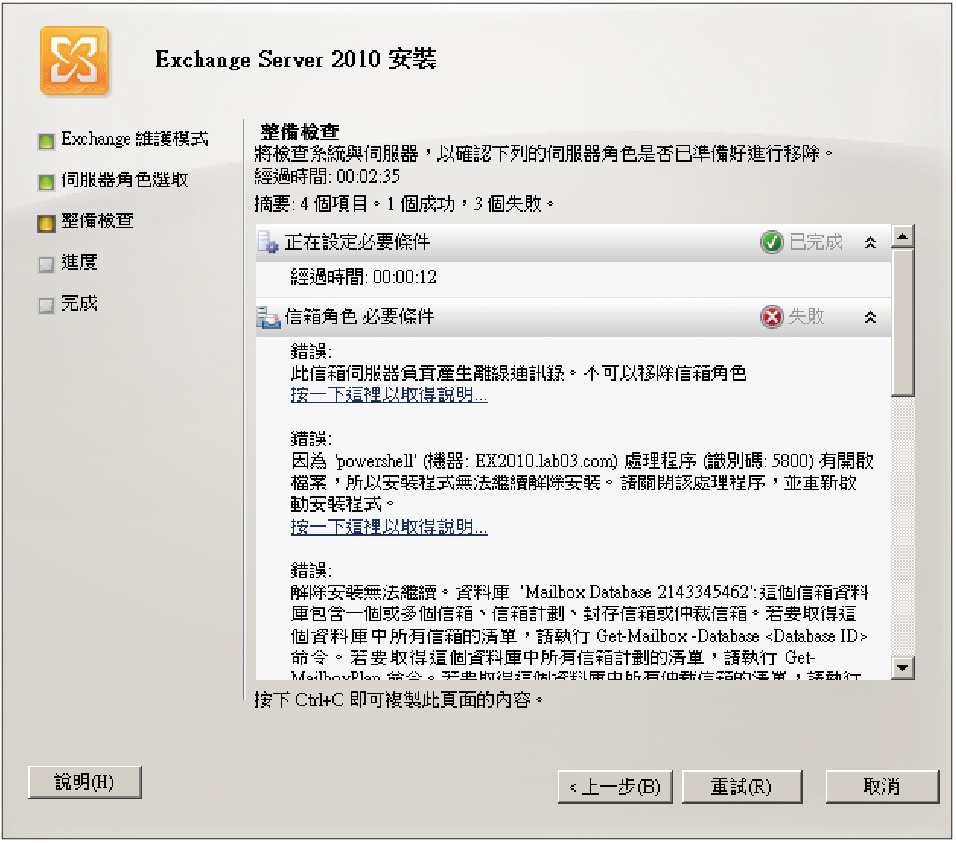
Task: Click the 失敗 status text
Action: (807, 316)
